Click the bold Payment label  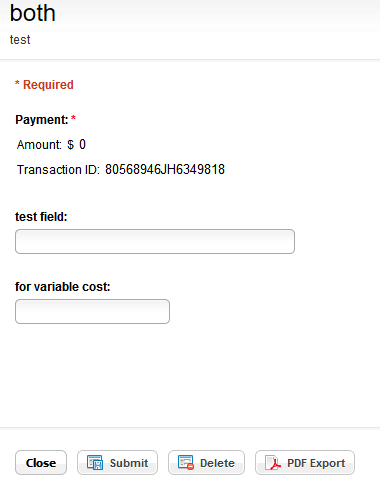(x=42, y=120)
